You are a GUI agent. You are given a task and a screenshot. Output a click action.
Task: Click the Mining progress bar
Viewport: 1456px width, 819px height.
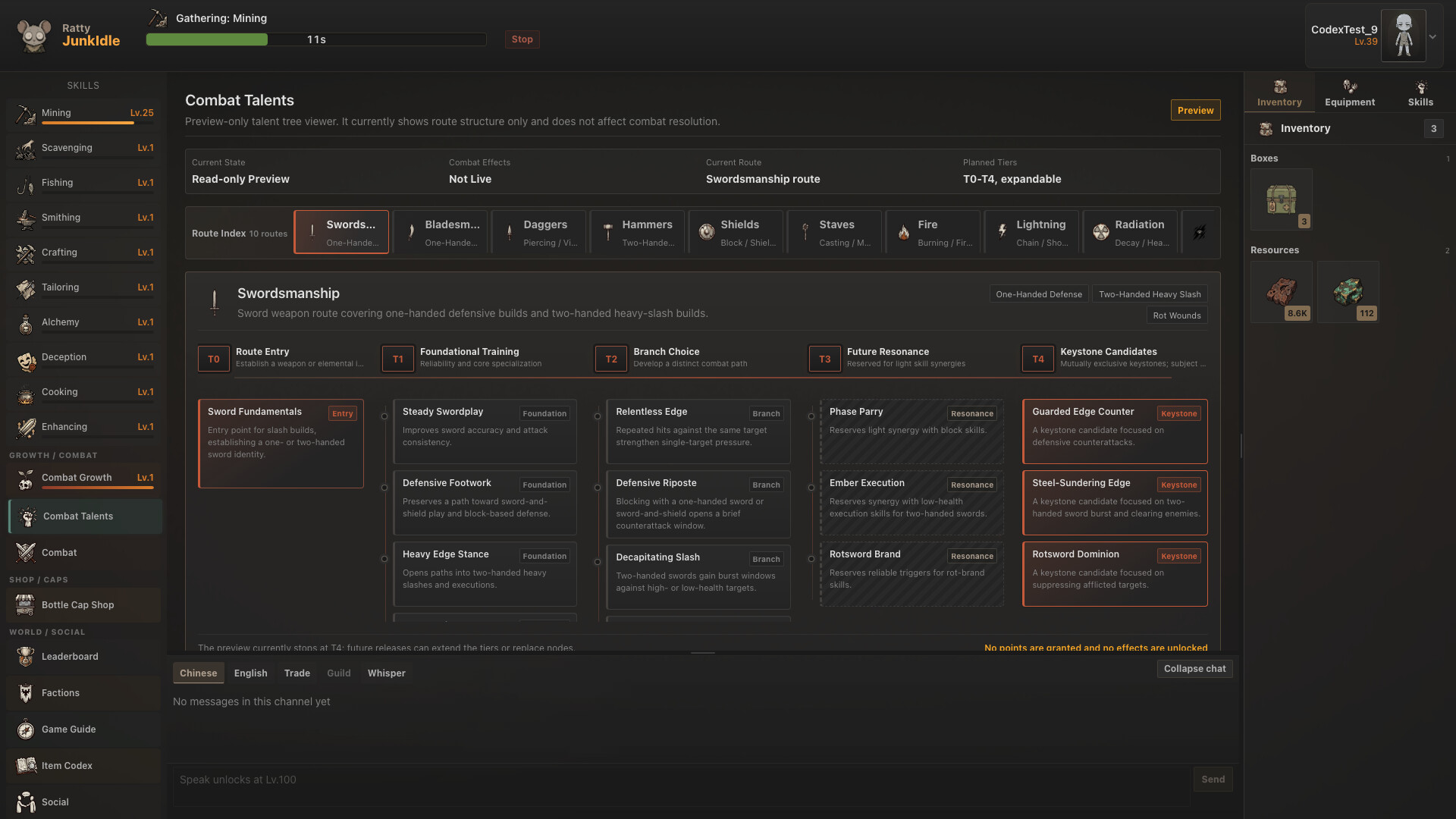[316, 39]
